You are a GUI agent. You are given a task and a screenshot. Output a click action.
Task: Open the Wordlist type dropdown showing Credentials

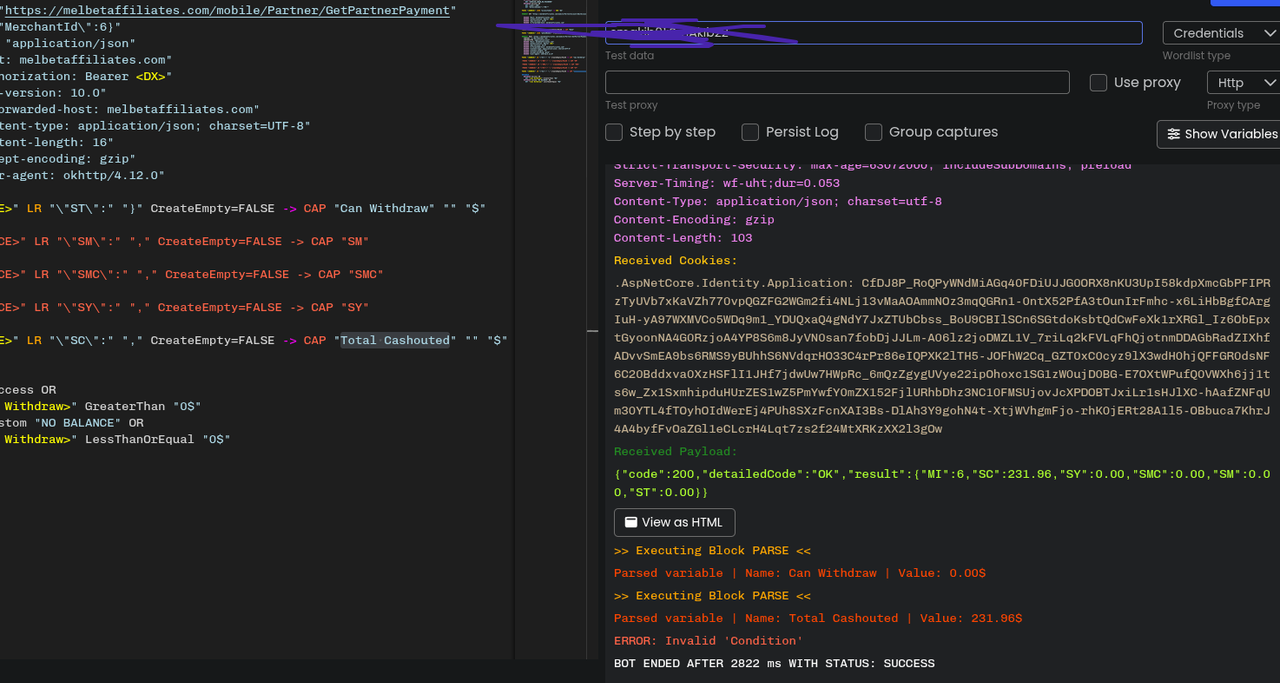pos(1221,33)
